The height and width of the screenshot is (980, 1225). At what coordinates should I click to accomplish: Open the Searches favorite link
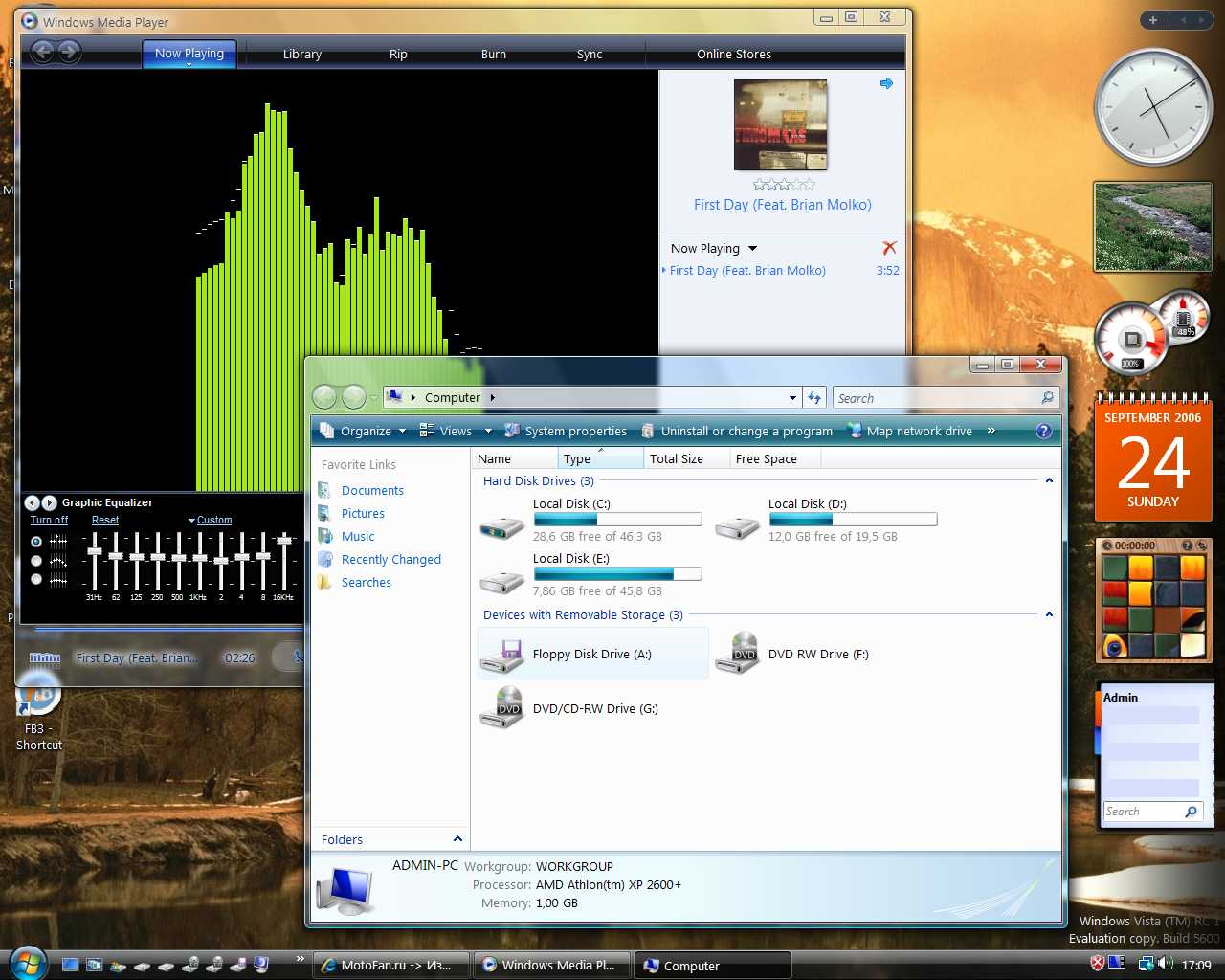point(367,582)
